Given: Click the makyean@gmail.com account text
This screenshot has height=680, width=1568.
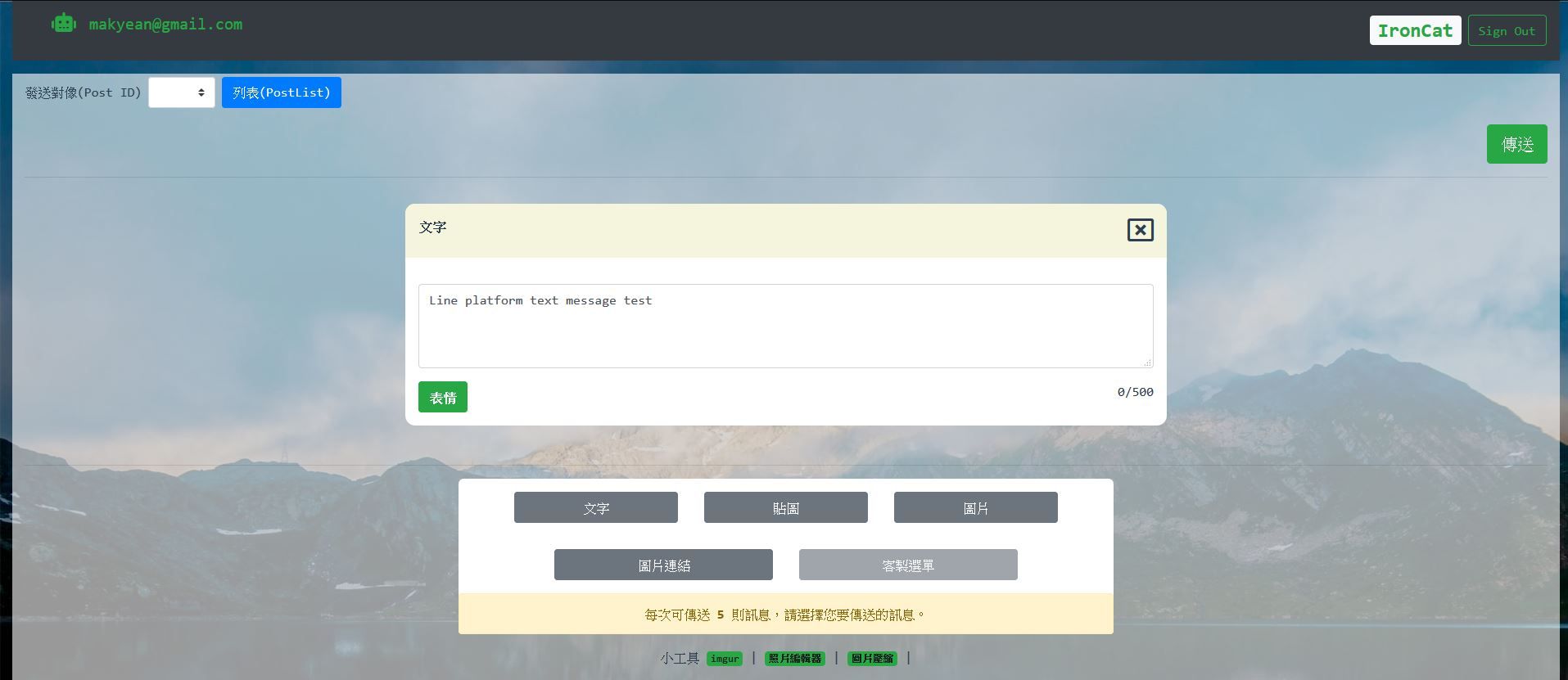Looking at the screenshot, I should (165, 25).
